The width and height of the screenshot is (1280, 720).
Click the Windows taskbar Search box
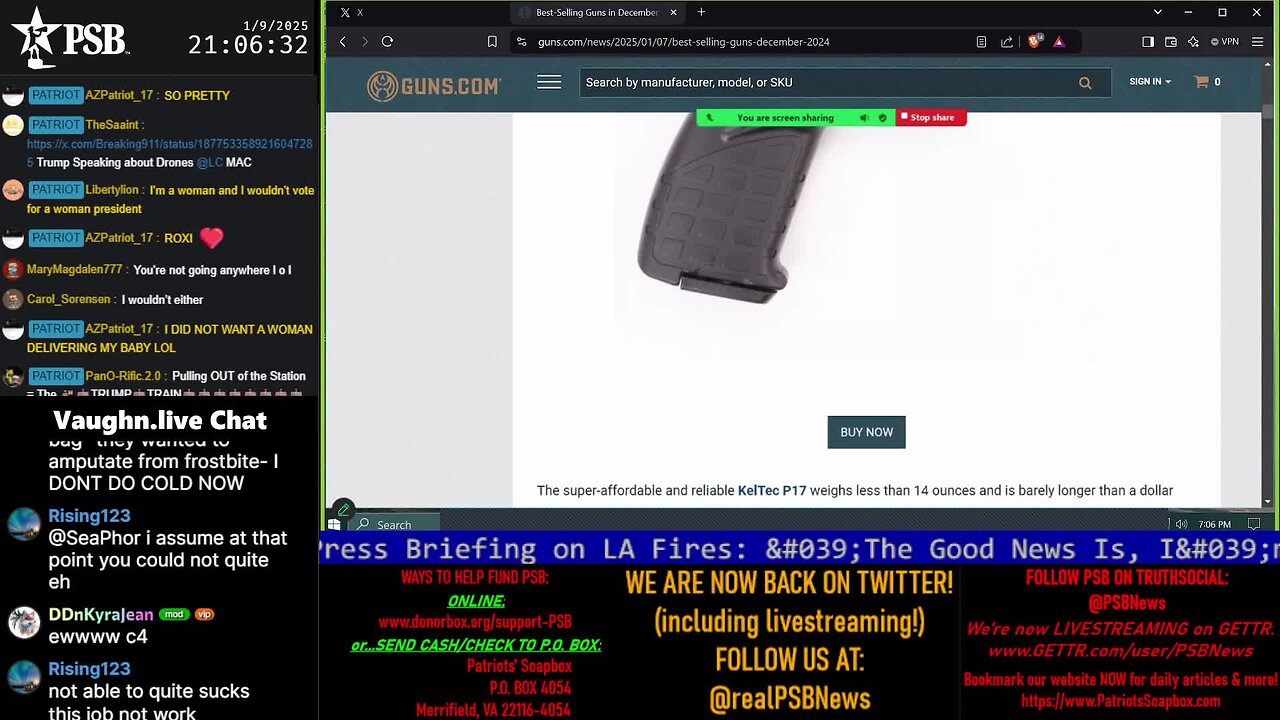394,524
